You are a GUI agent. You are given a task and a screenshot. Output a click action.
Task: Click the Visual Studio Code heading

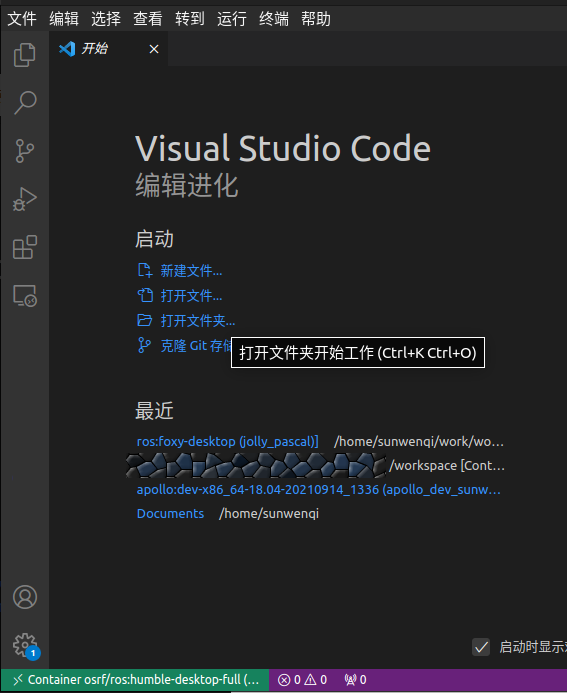click(x=283, y=148)
